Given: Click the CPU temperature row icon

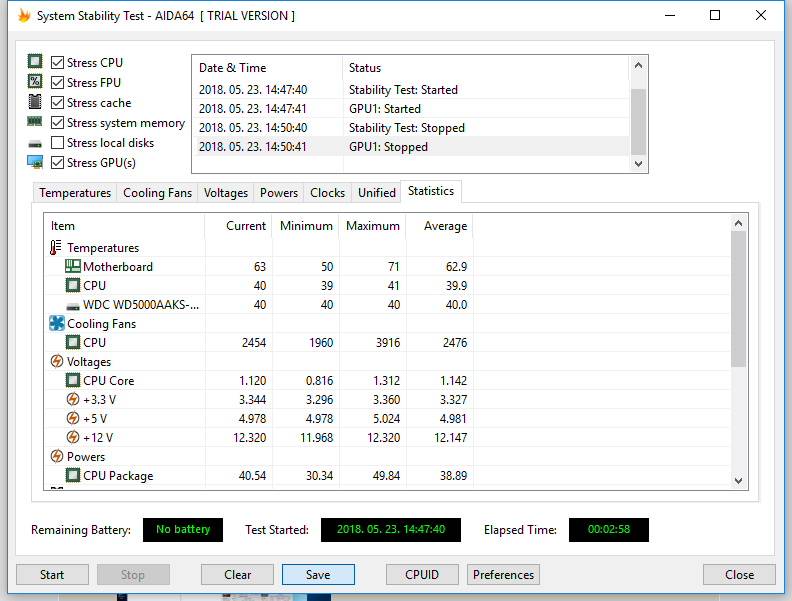Looking at the screenshot, I should [x=73, y=285].
